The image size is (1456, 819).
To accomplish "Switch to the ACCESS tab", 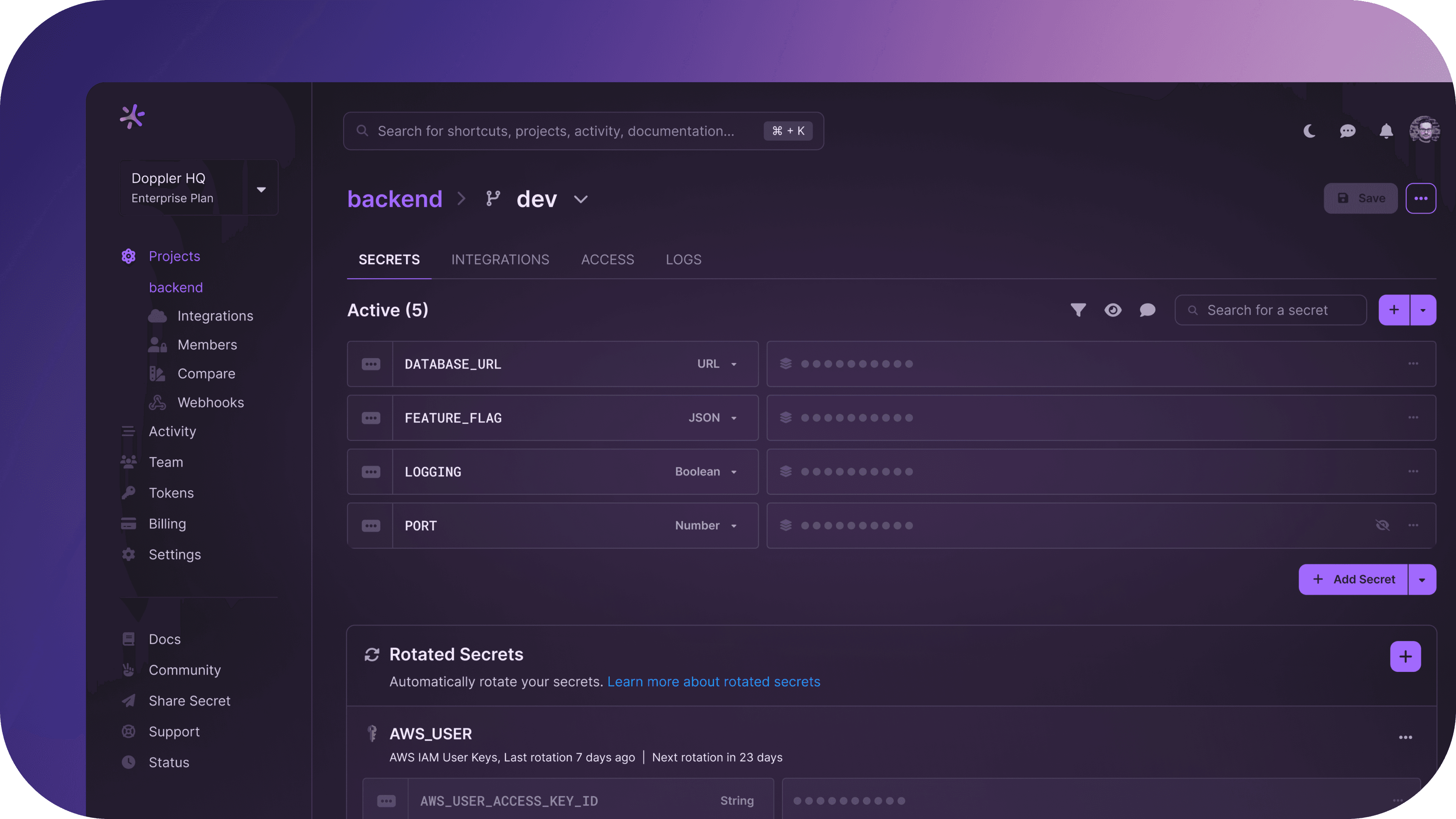I will pyautogui.click(x=607, y=259).
